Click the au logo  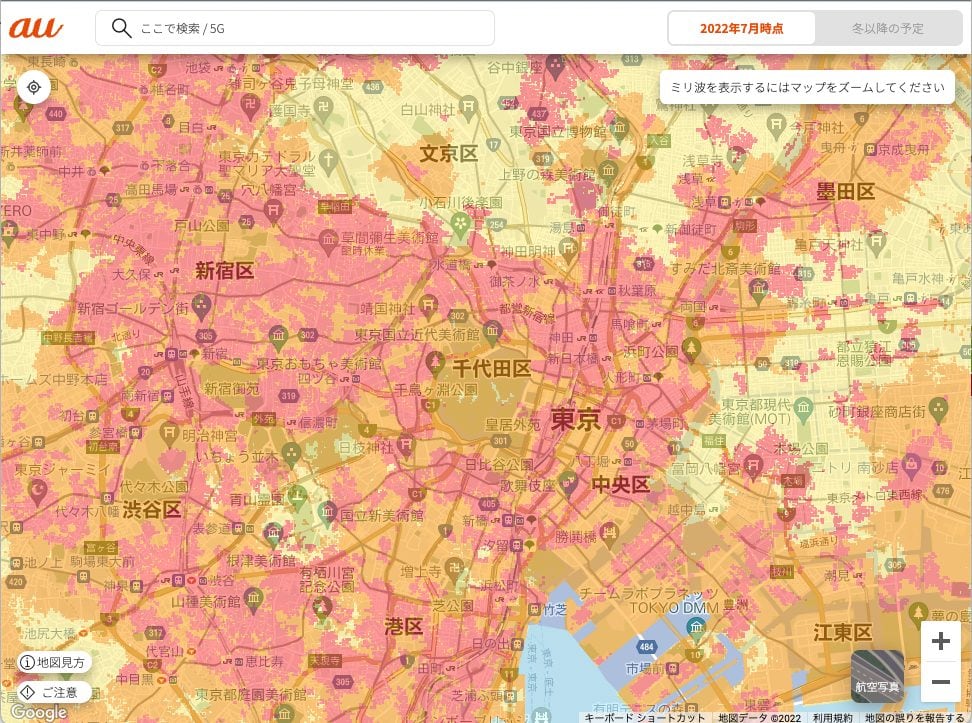tap(35, 27)
